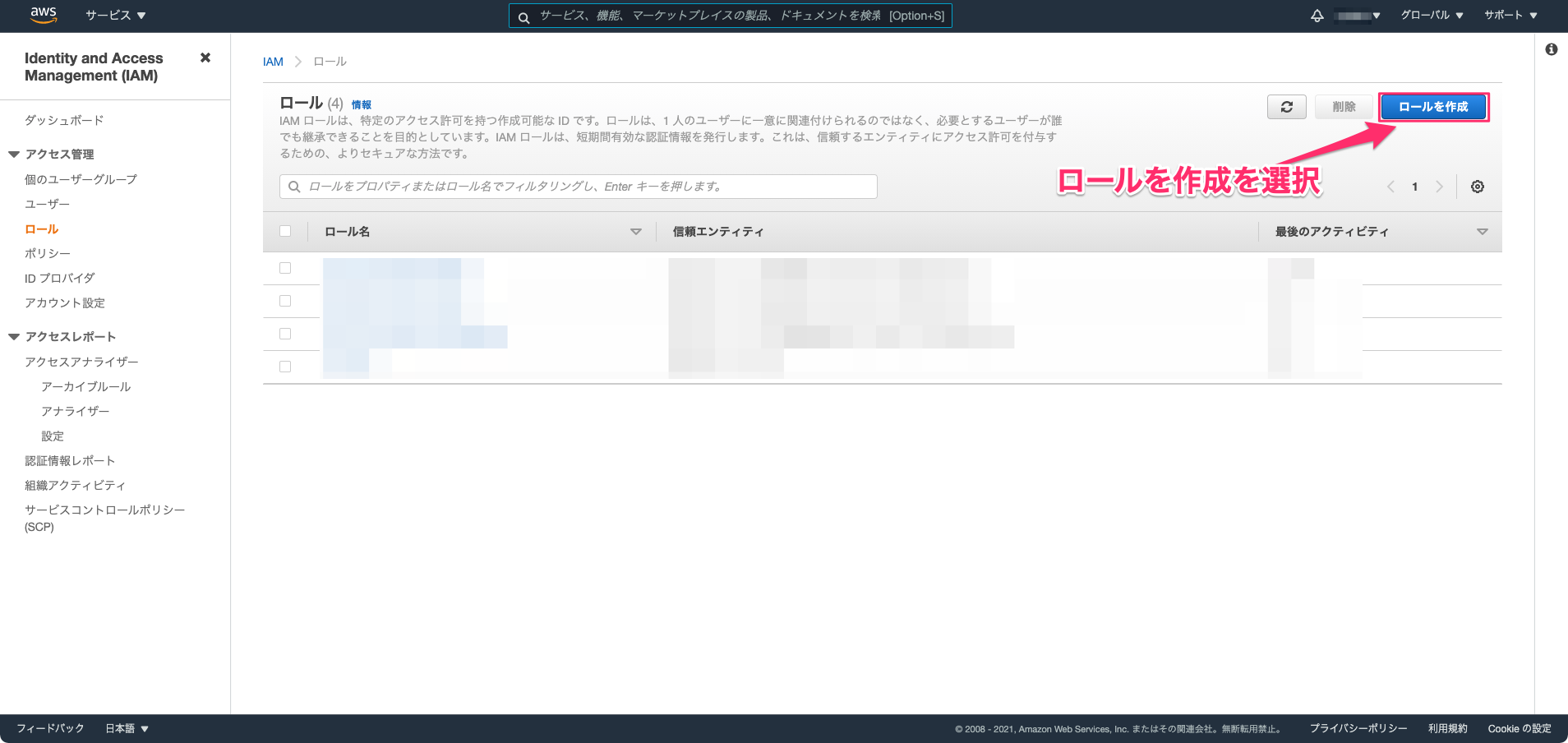Image resolution: width=1568 pixels, height=743 pixels.
Task: Check the second role row checkbox
Action: click(x=285, y=301)
